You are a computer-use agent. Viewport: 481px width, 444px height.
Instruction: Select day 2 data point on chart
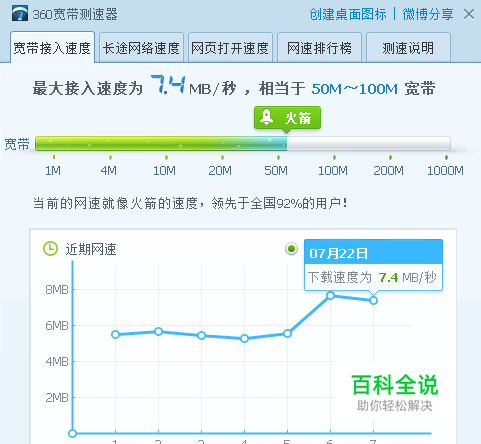point(158,331)
